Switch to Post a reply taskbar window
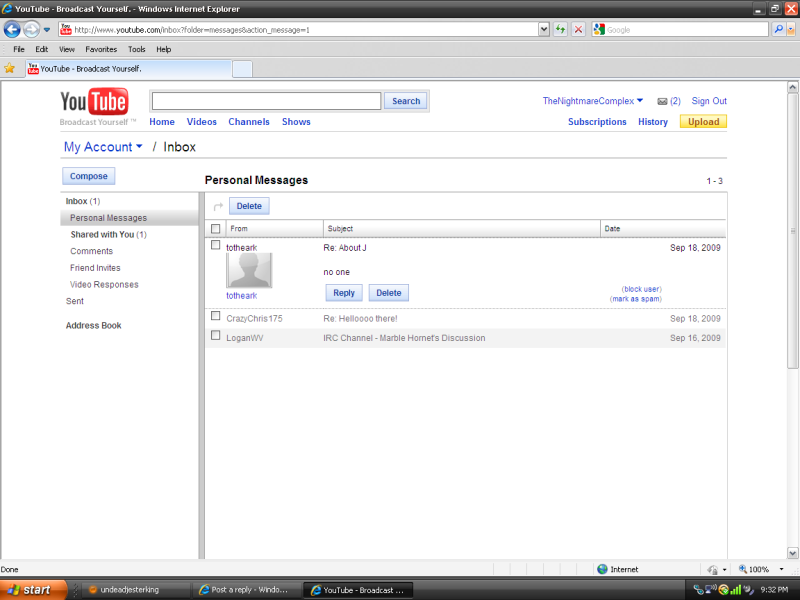Screen dimensions: 800x600 coord(246,590)
